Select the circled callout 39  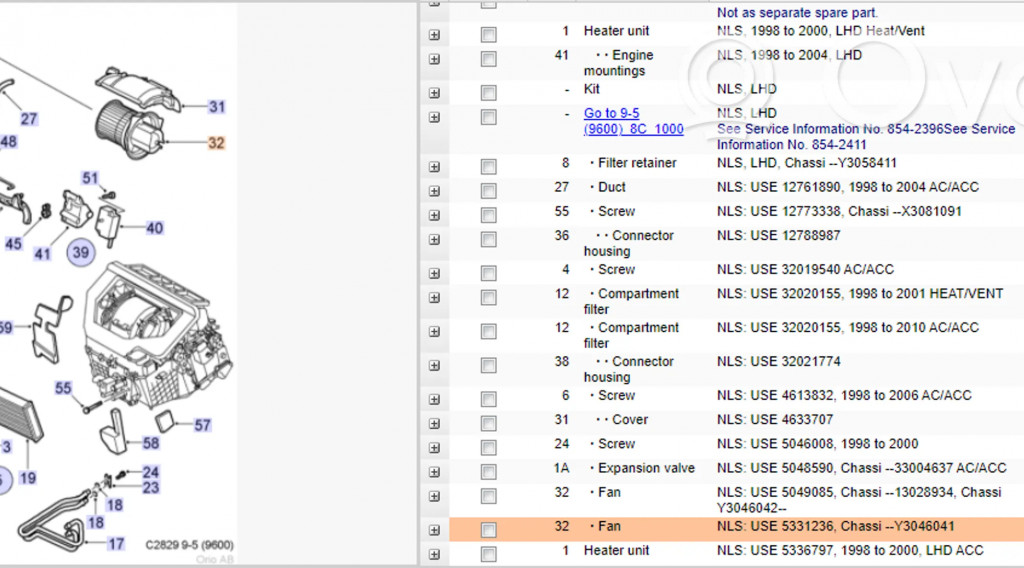pyautogui.click(x=80, y=253)
